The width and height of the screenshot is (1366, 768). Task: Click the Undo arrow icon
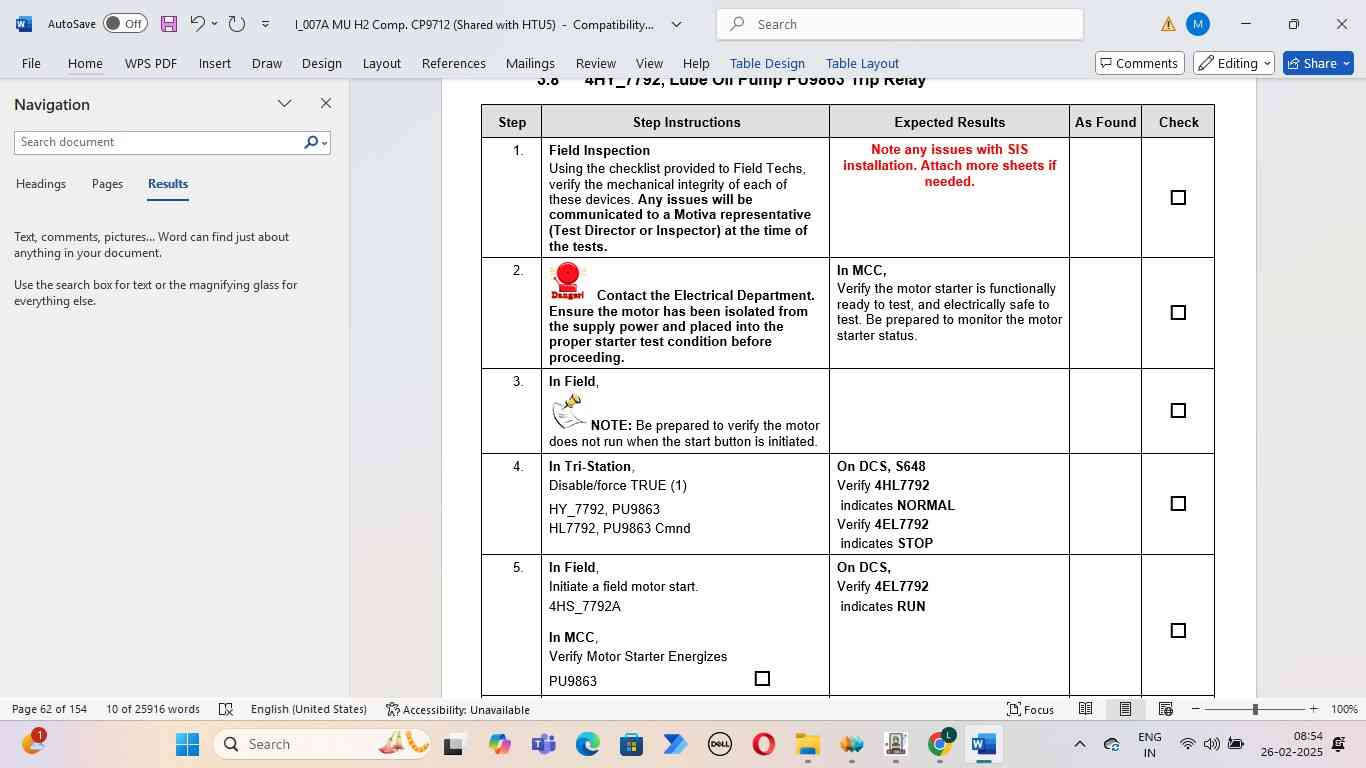pyautogui.click(x=197, y=23)
